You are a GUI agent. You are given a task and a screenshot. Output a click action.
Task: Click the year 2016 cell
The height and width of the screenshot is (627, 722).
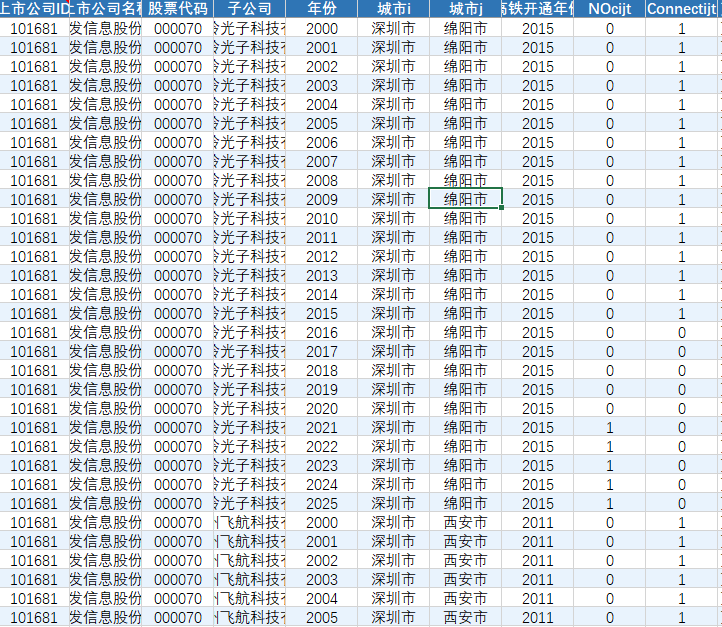point(321,332)
